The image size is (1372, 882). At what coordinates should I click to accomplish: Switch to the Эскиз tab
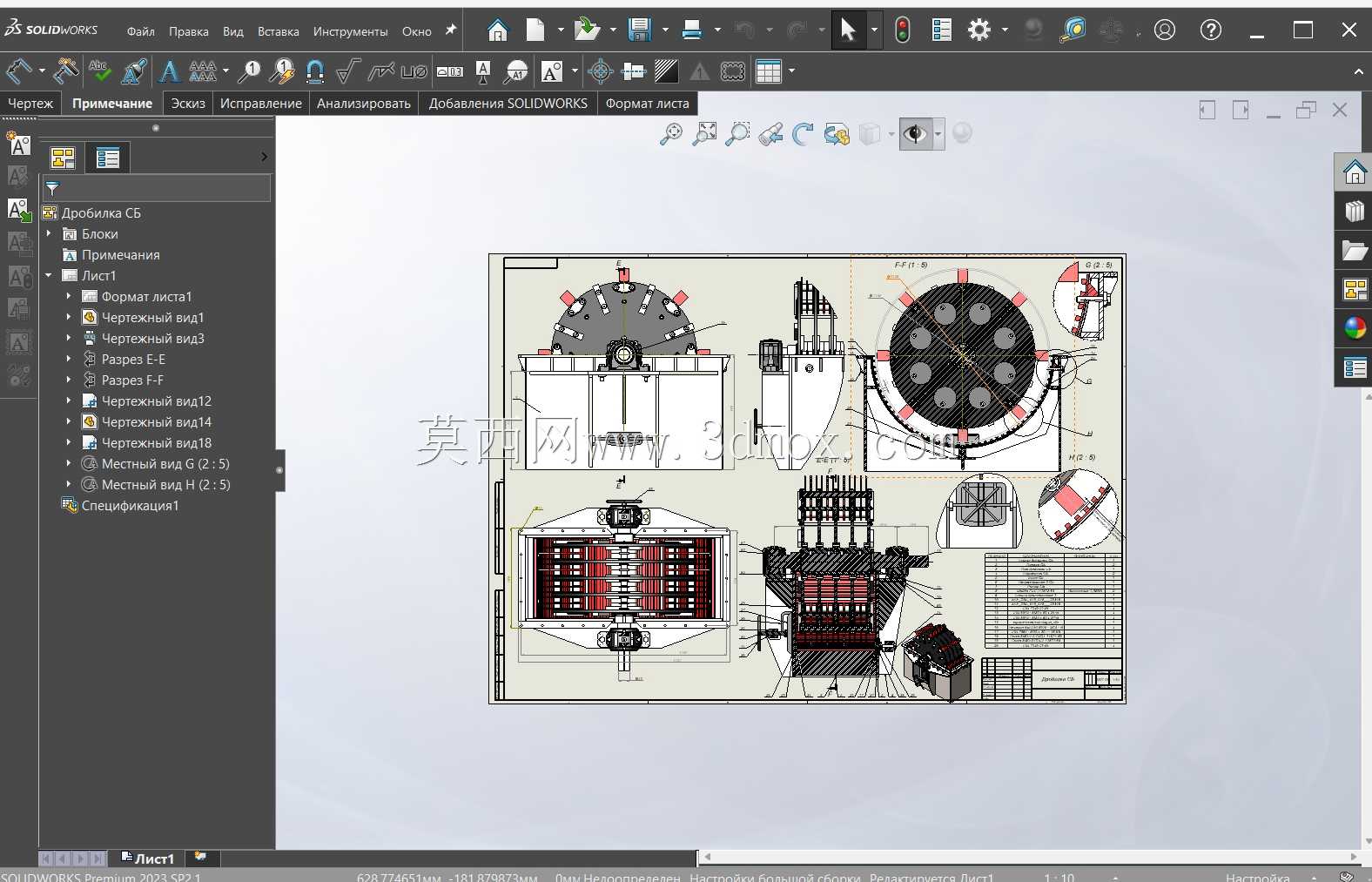point(188,103)
